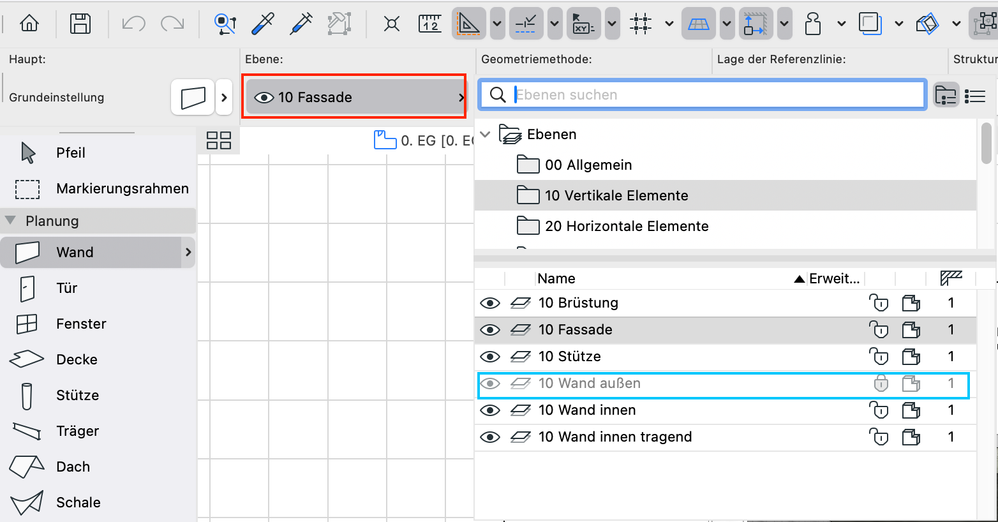
Task: Click the Save floppy disk icon
Action: coord(80,24)
